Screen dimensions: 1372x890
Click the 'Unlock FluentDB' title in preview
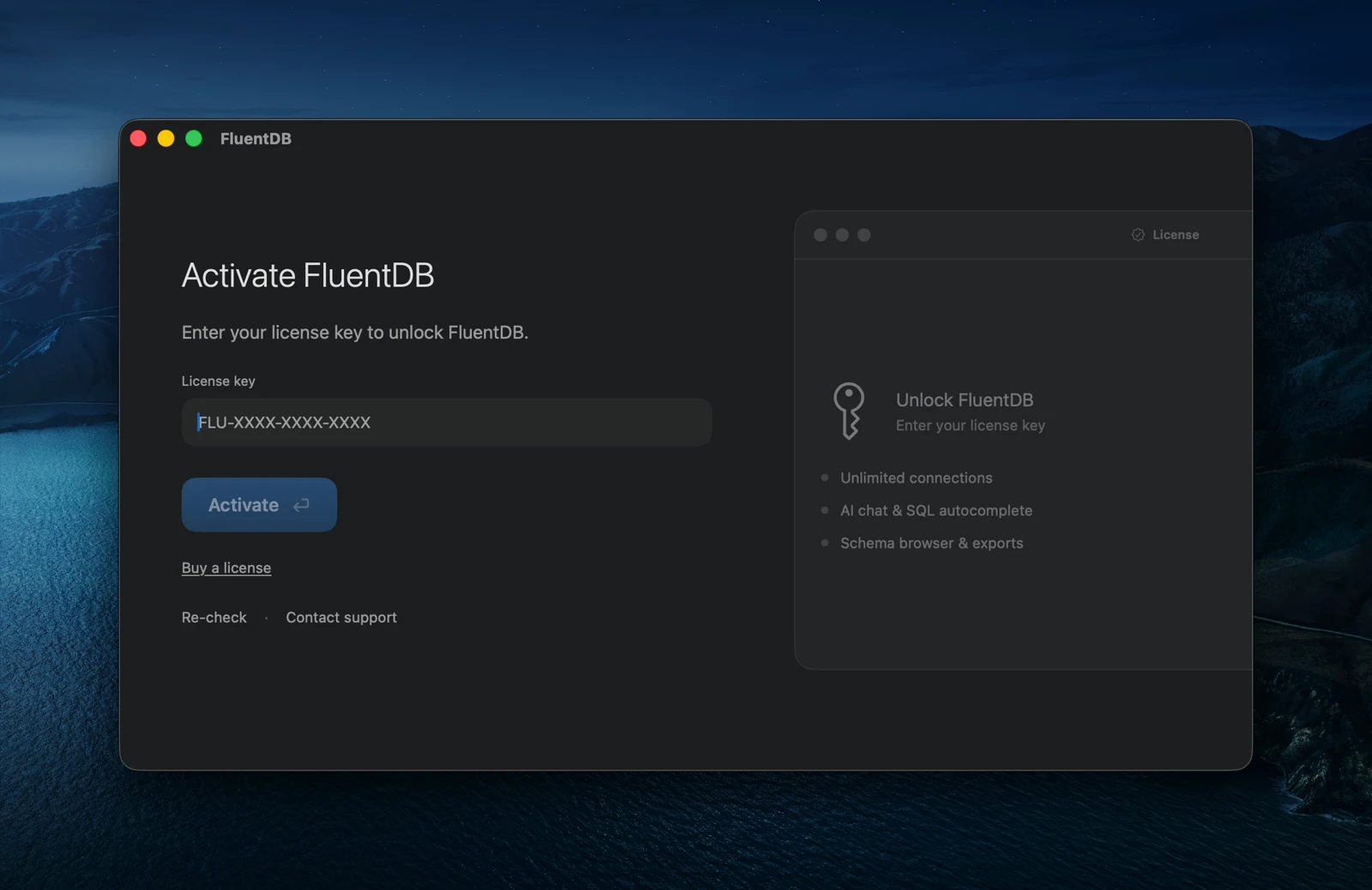pos(965,400)
